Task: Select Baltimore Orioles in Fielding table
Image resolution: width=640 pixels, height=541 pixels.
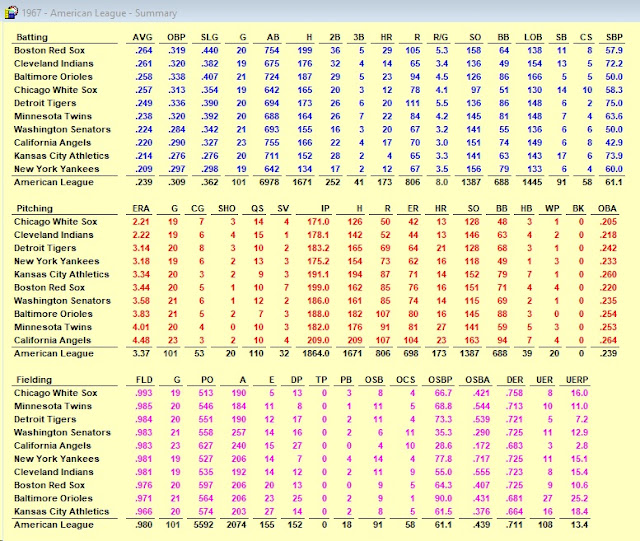Action: (53, 498)
